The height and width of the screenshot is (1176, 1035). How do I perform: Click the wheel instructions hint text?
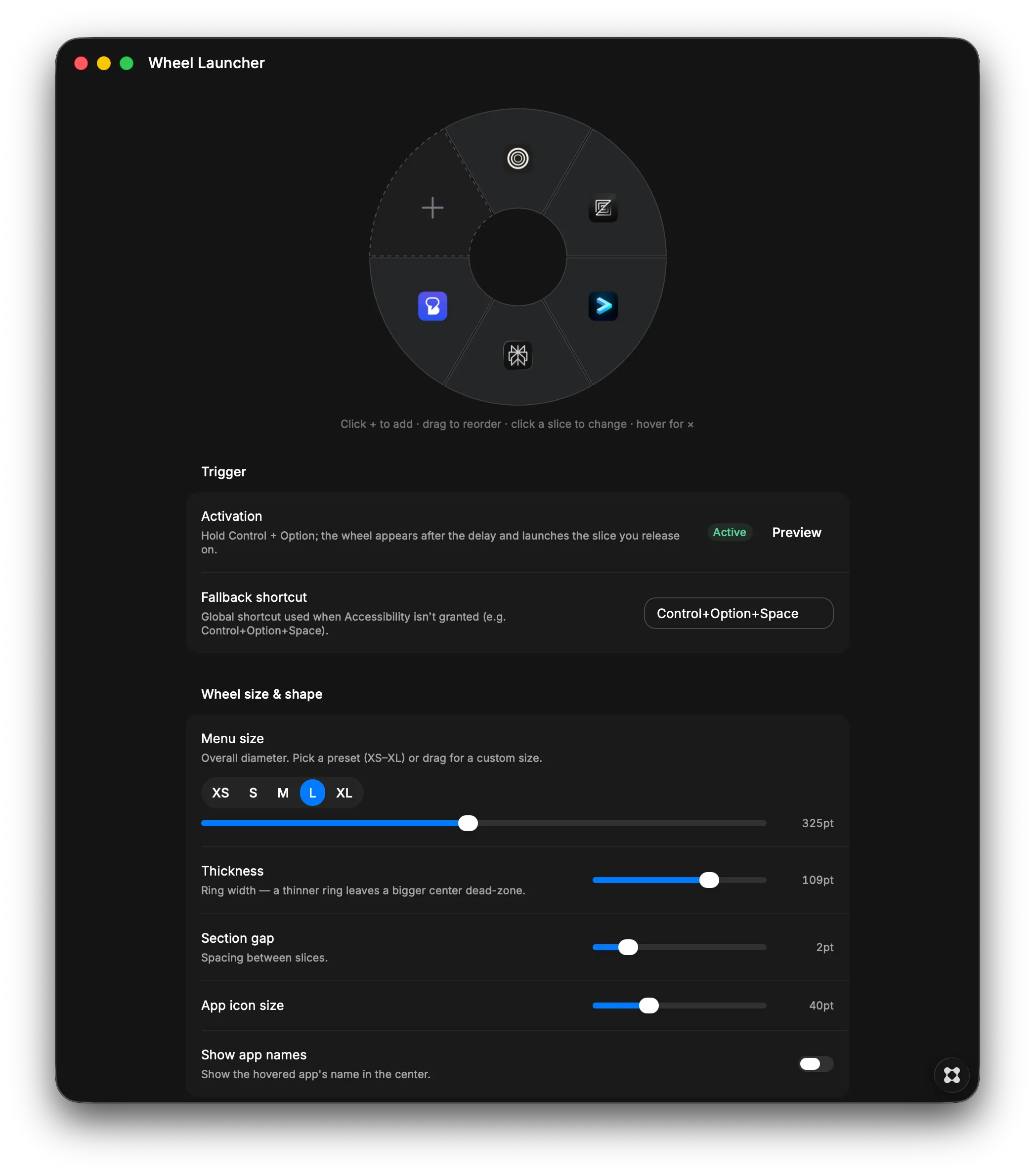pos(517,424)
